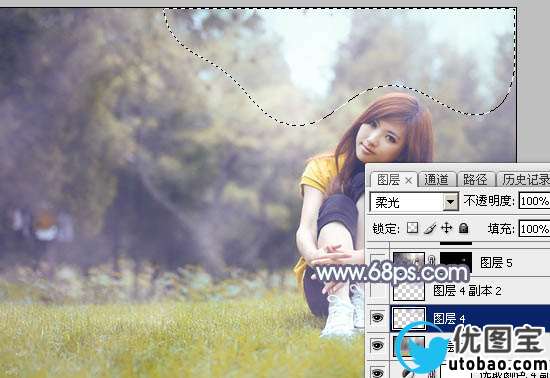550x378 pixels.
Task: Hide the layer below 图层 4
Action: (377, 346)
